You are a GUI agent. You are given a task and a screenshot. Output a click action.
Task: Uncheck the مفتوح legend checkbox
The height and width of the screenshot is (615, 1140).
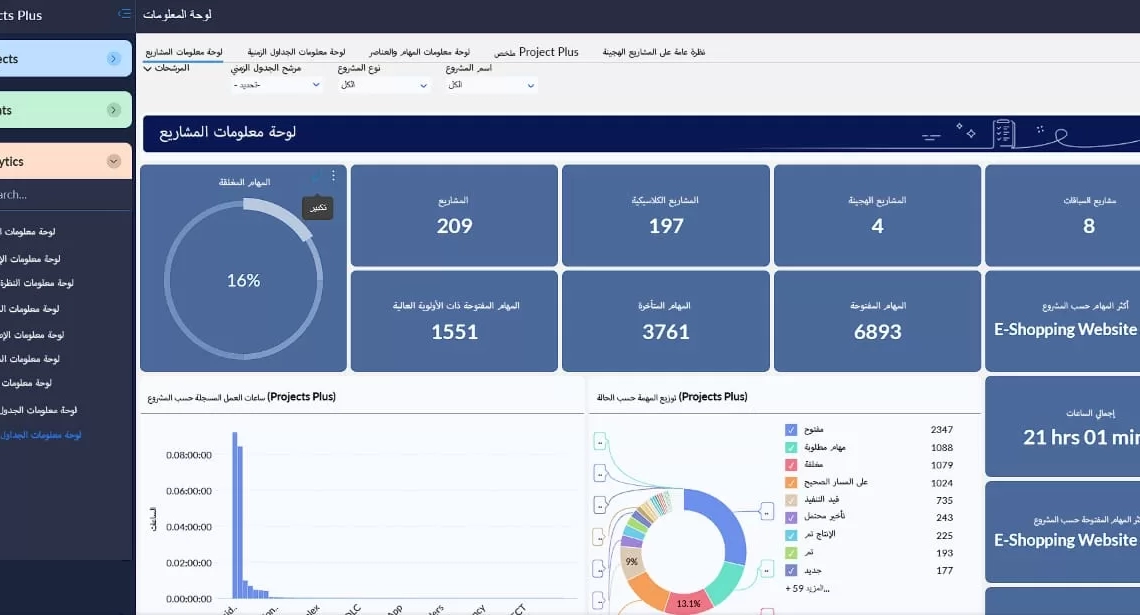(791, 430)
